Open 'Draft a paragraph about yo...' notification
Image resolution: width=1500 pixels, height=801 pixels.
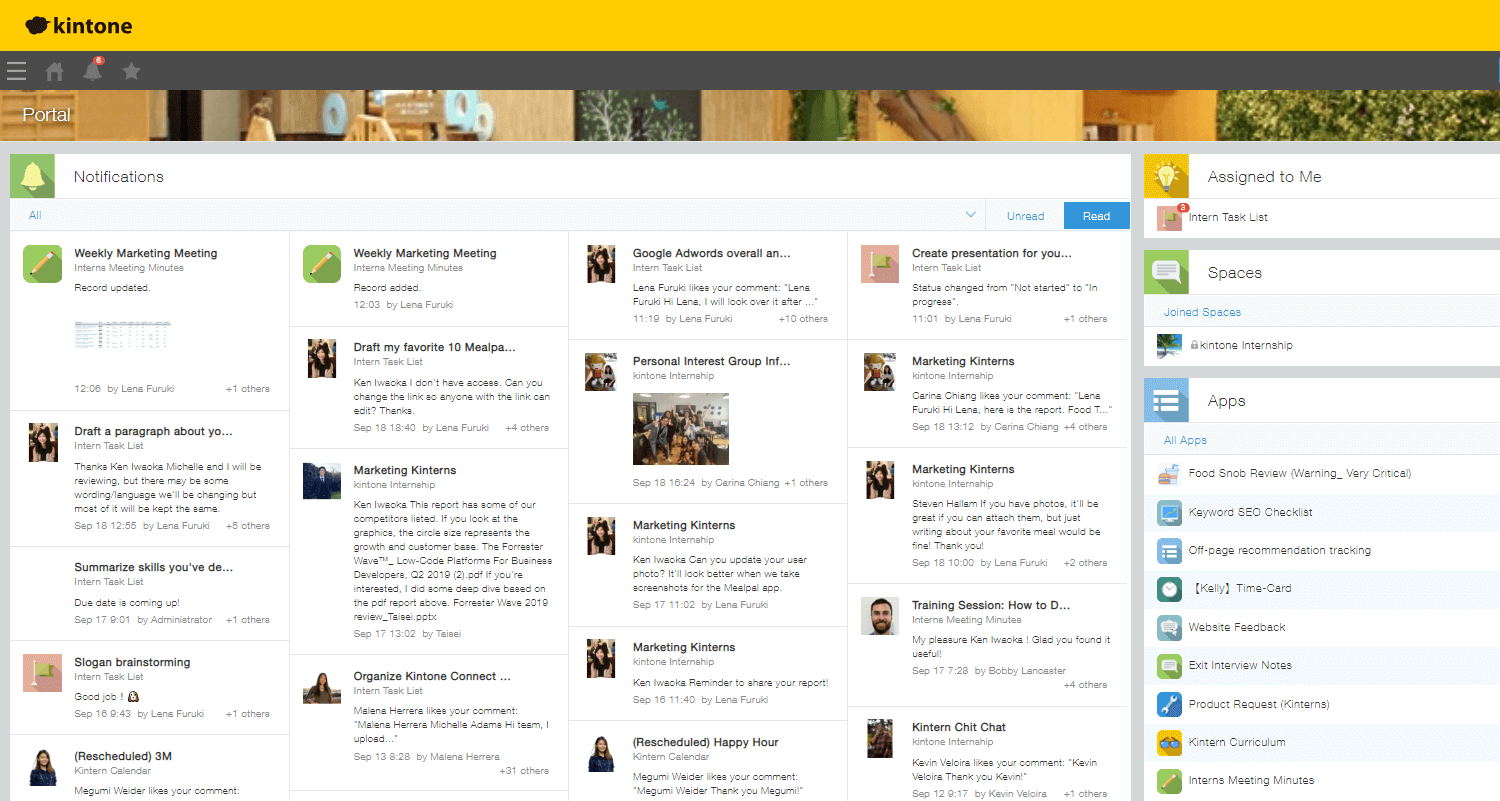153,431
